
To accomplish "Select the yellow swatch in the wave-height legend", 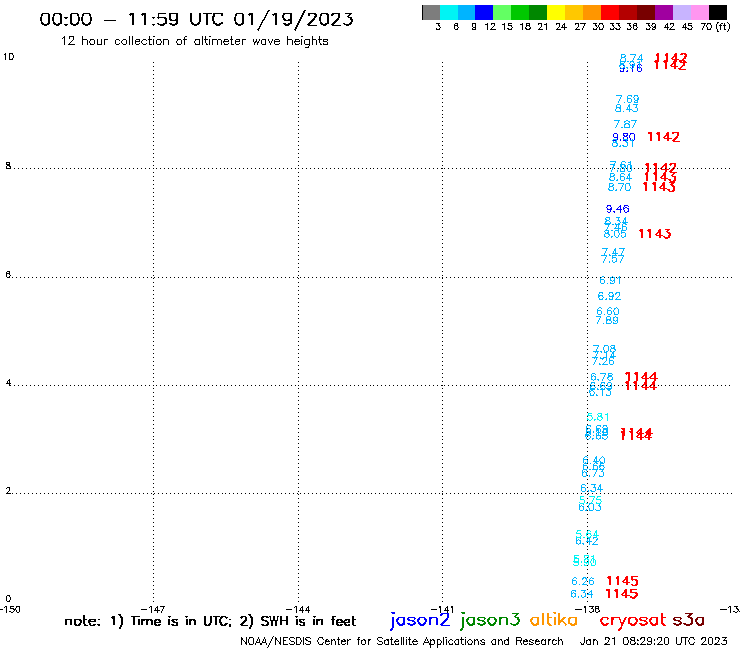I will pos(556,12).
